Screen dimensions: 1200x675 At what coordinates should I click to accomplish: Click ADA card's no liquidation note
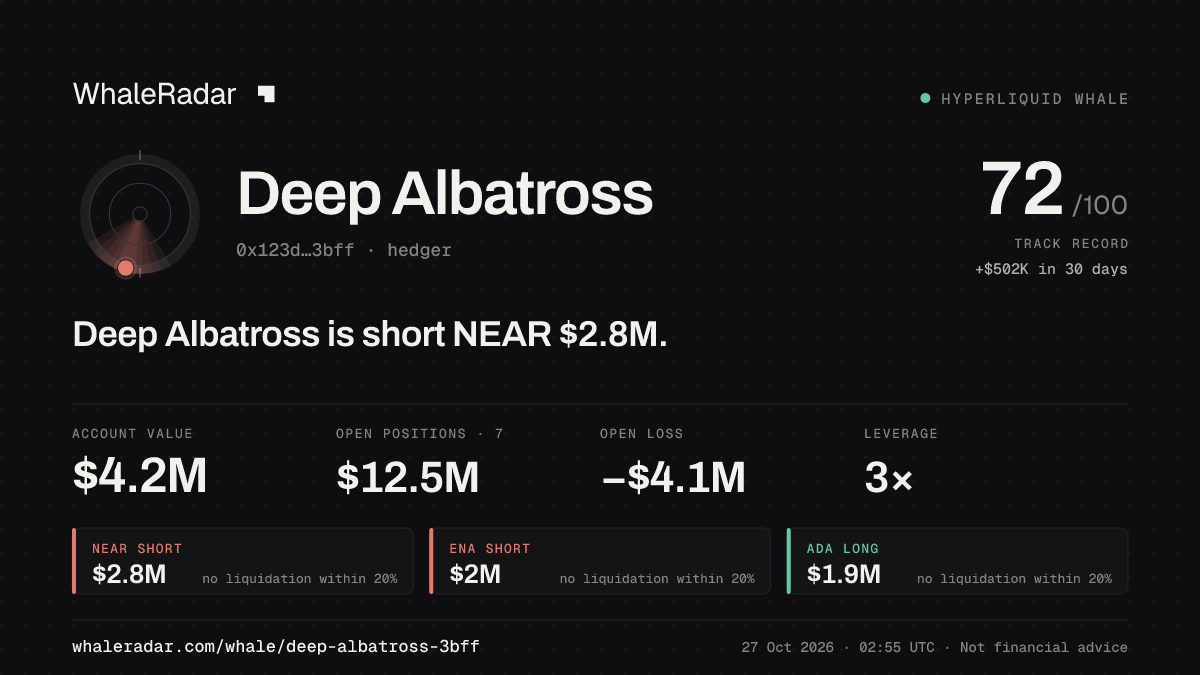(x=1014, y=579)
